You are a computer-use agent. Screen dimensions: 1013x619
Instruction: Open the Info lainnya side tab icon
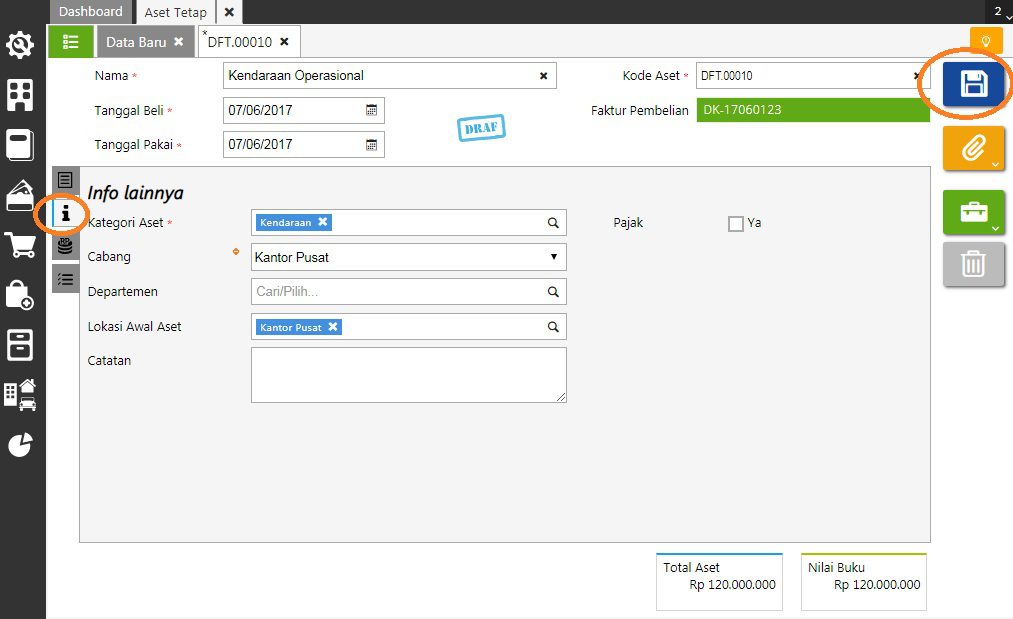(x=65, y=213)
